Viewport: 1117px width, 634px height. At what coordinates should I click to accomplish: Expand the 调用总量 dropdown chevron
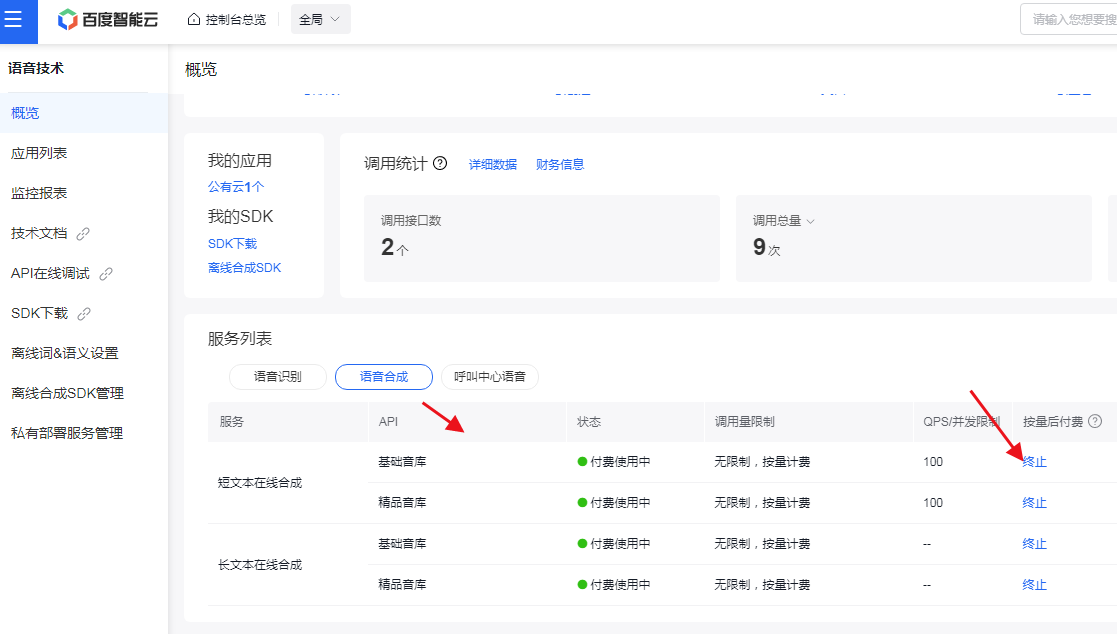[x=810, y=222]
